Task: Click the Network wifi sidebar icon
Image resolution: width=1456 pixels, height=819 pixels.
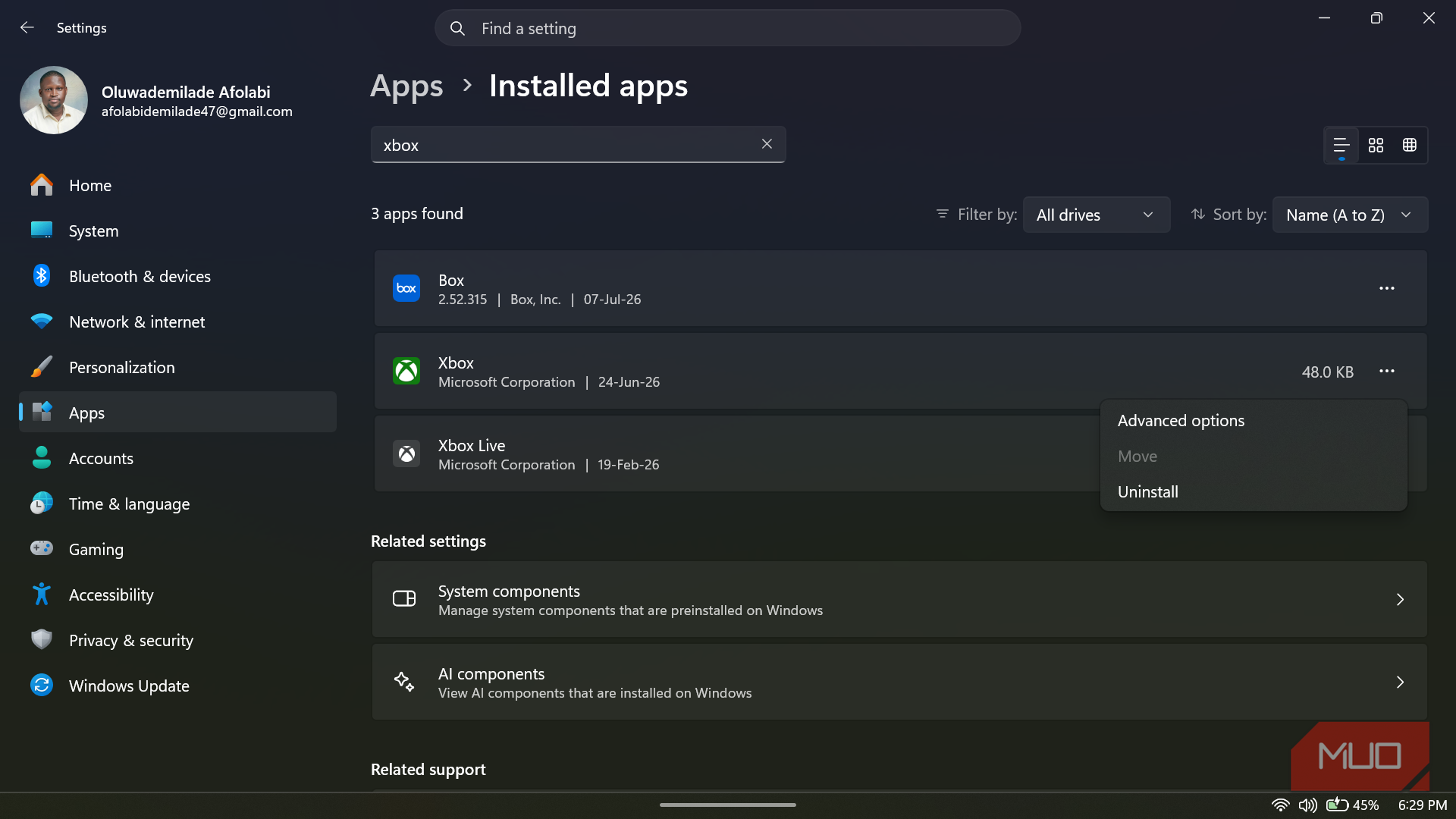Action: tap(42, 322)
